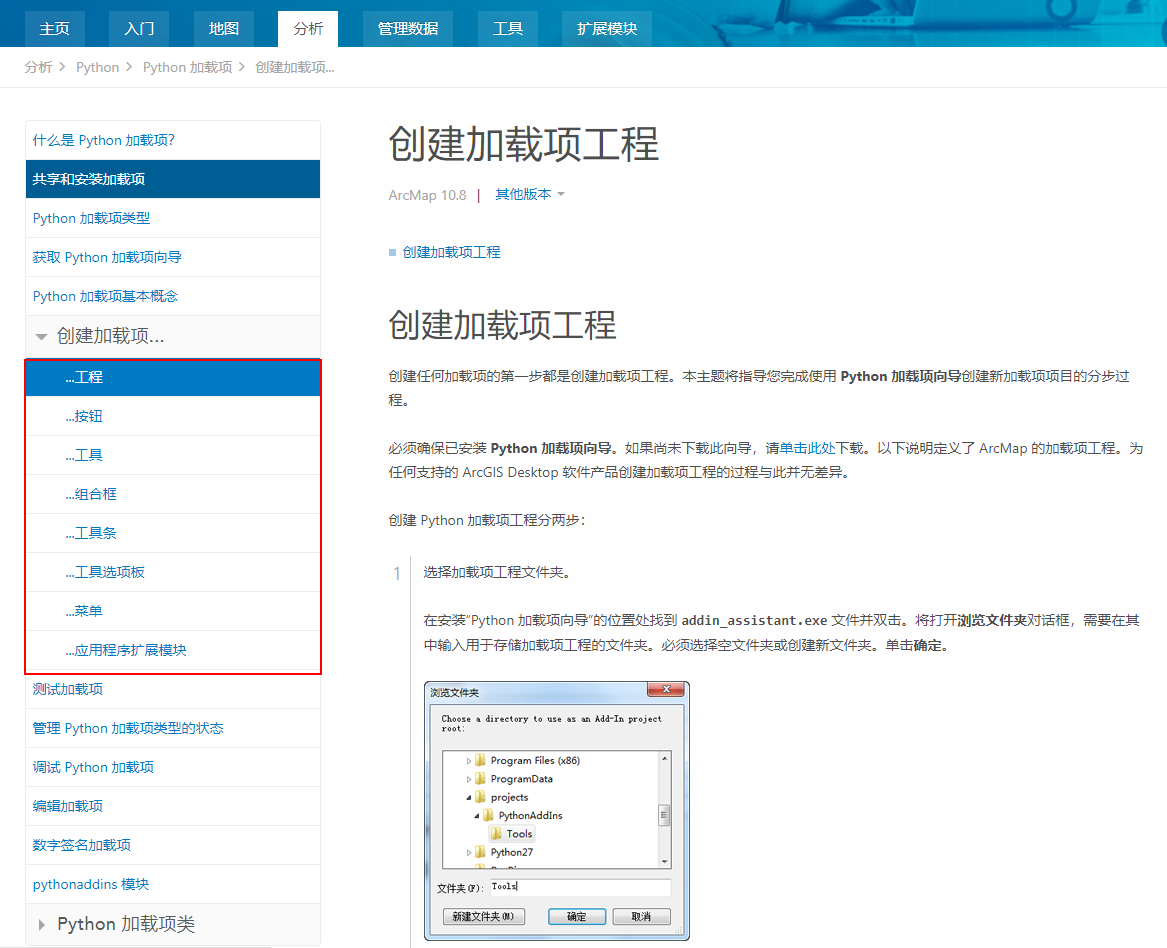Select 调试 Python 加载项 in sidebar
This screenshot has height=948, width=1167.
click(x=94, y=767)
